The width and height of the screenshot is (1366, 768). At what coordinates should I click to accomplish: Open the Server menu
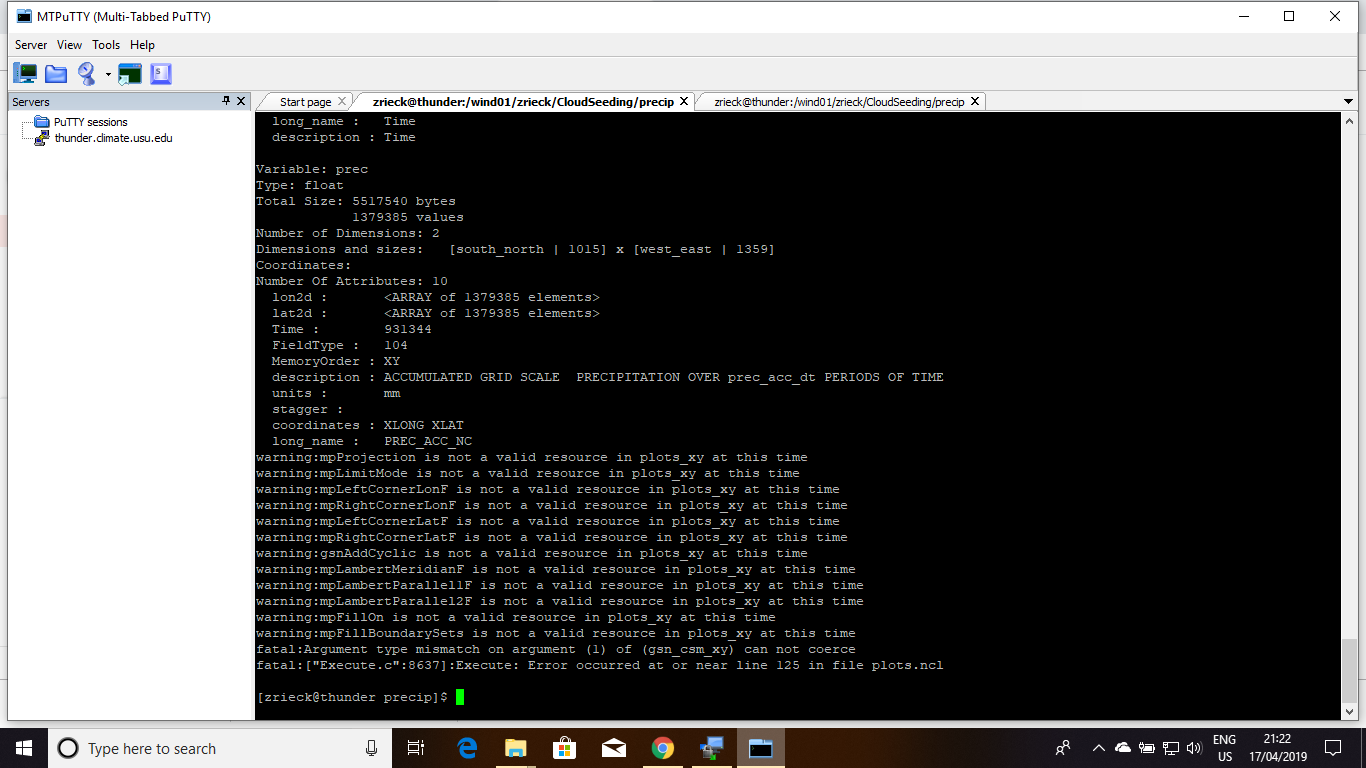[x=31, y=45]
